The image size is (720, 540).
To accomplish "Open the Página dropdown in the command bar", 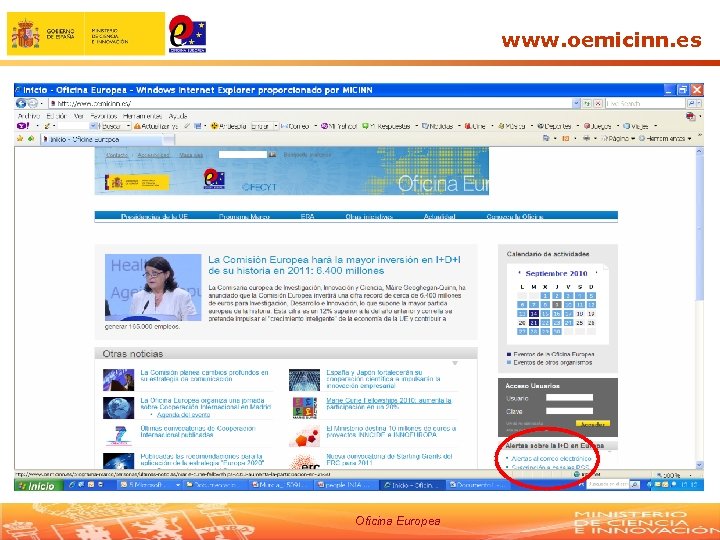I will coord(618,138).
